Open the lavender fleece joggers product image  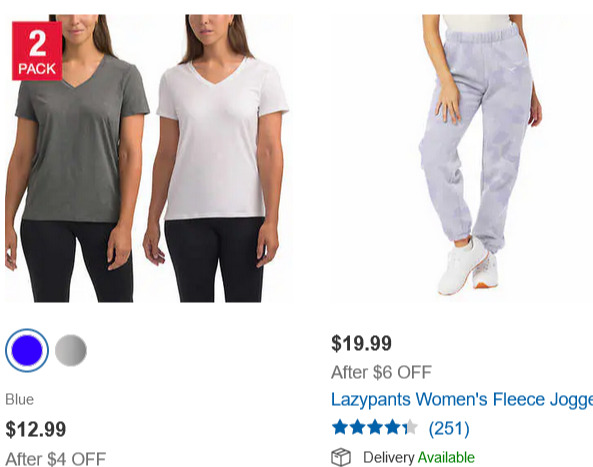tap(481, 155)
